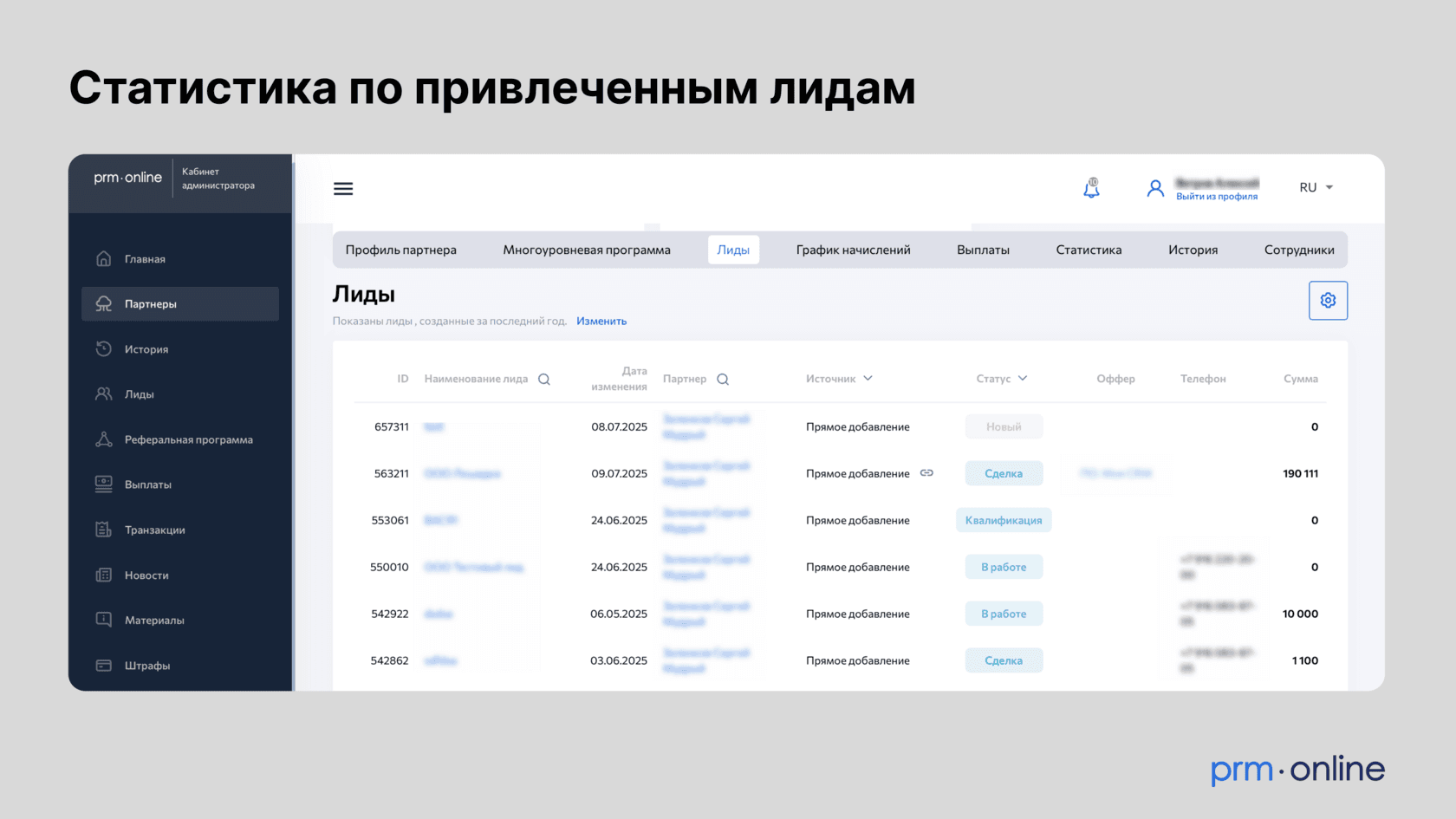
Task: Click the Изменить link
Action: click(x=601, y=322)
